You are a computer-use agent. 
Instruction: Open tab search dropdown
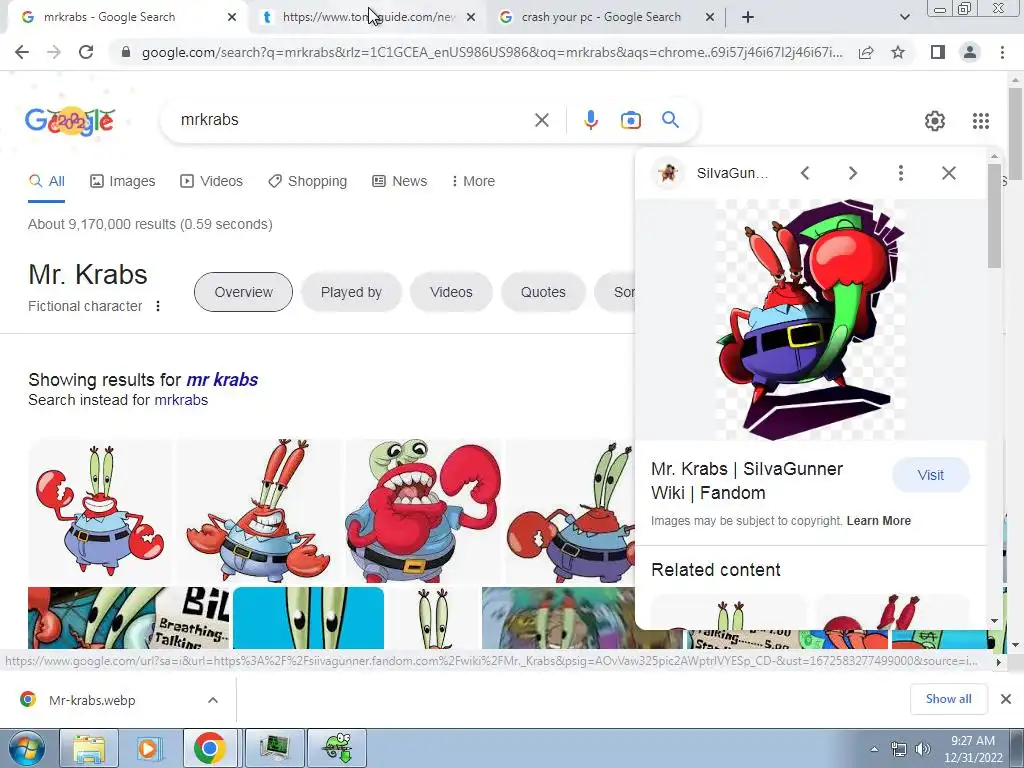[904, 18]
